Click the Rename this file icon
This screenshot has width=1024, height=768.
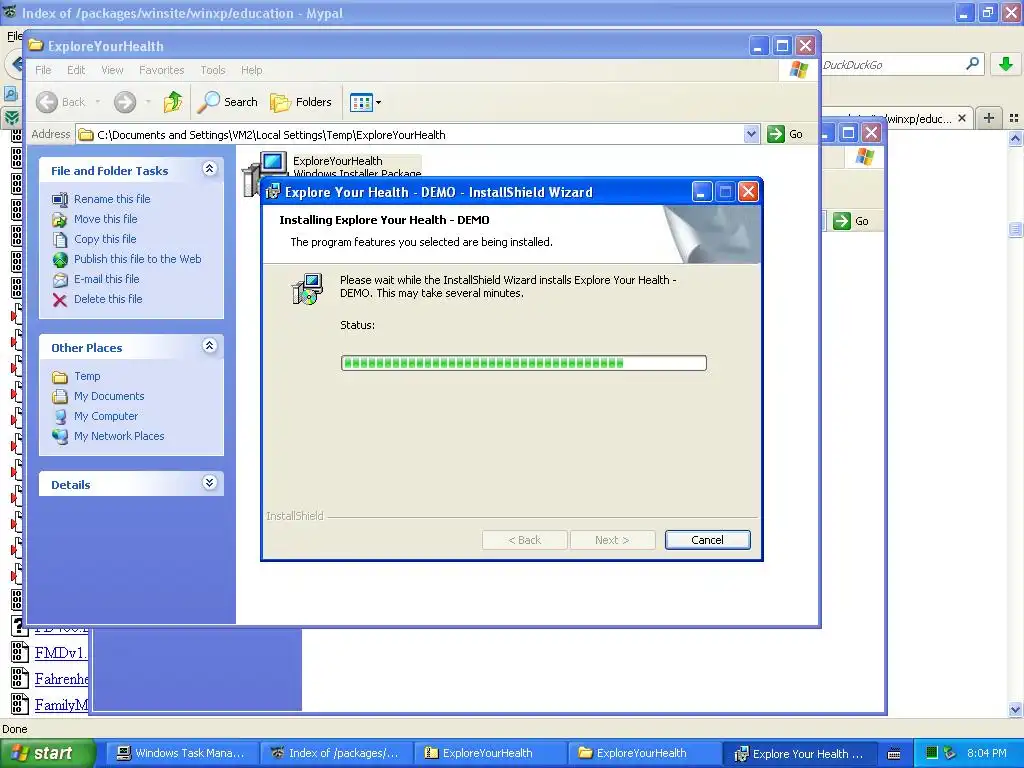59,199
